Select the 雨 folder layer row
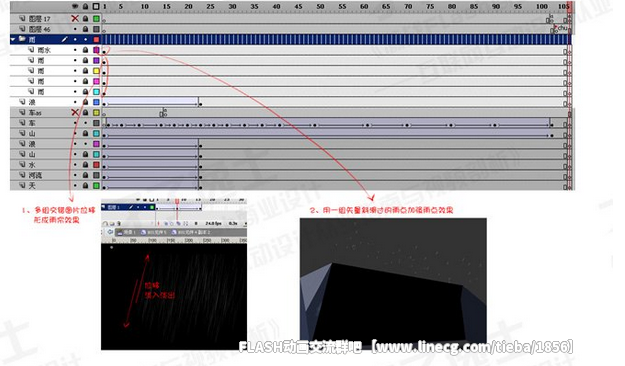Viewport: 625px width, 366px height. pyautogui.click(x=56, y=39)
